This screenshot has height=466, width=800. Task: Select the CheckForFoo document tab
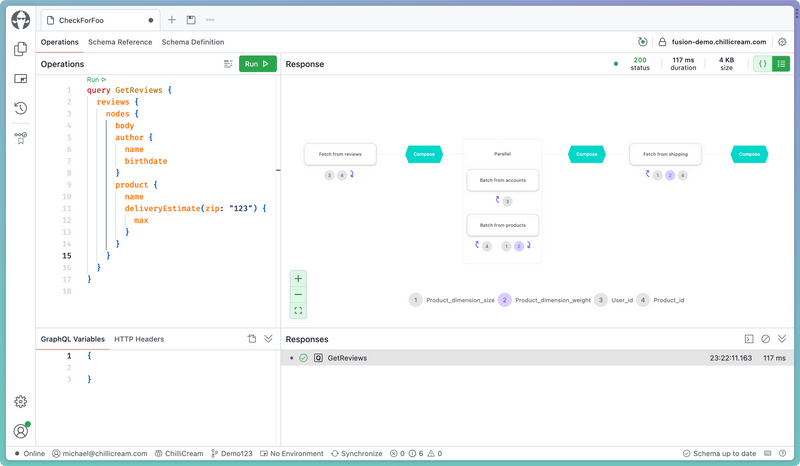100,20
